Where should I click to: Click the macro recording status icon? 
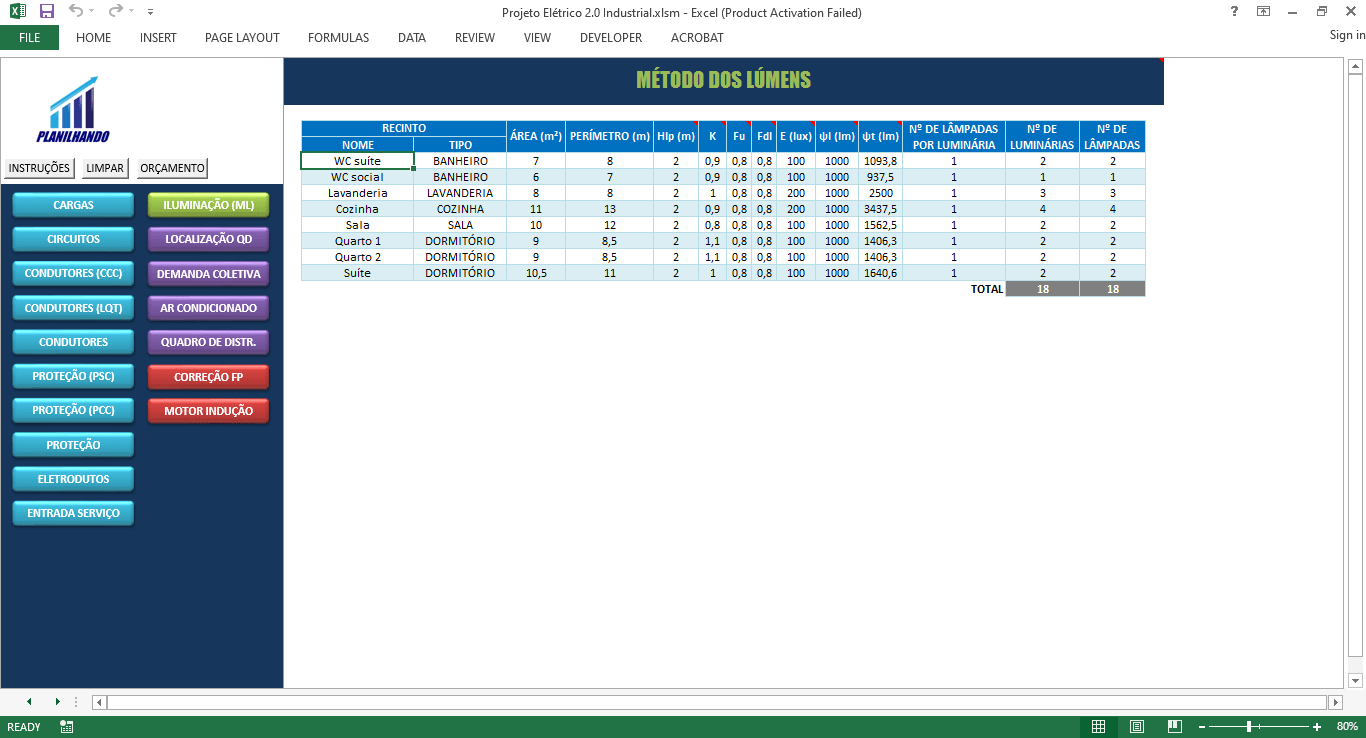(x=67, y=727)
